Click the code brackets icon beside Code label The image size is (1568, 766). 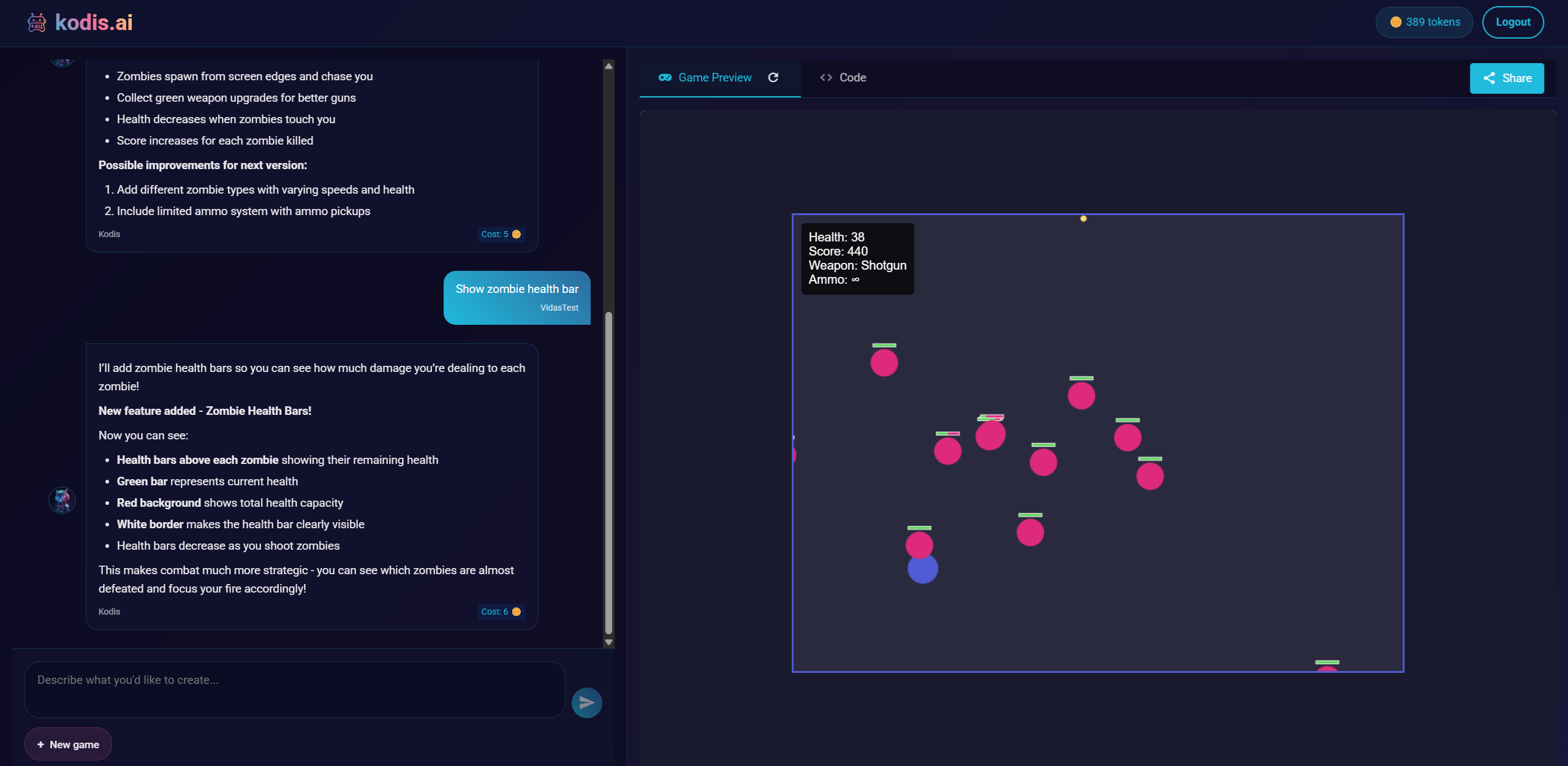click(825, 77)
